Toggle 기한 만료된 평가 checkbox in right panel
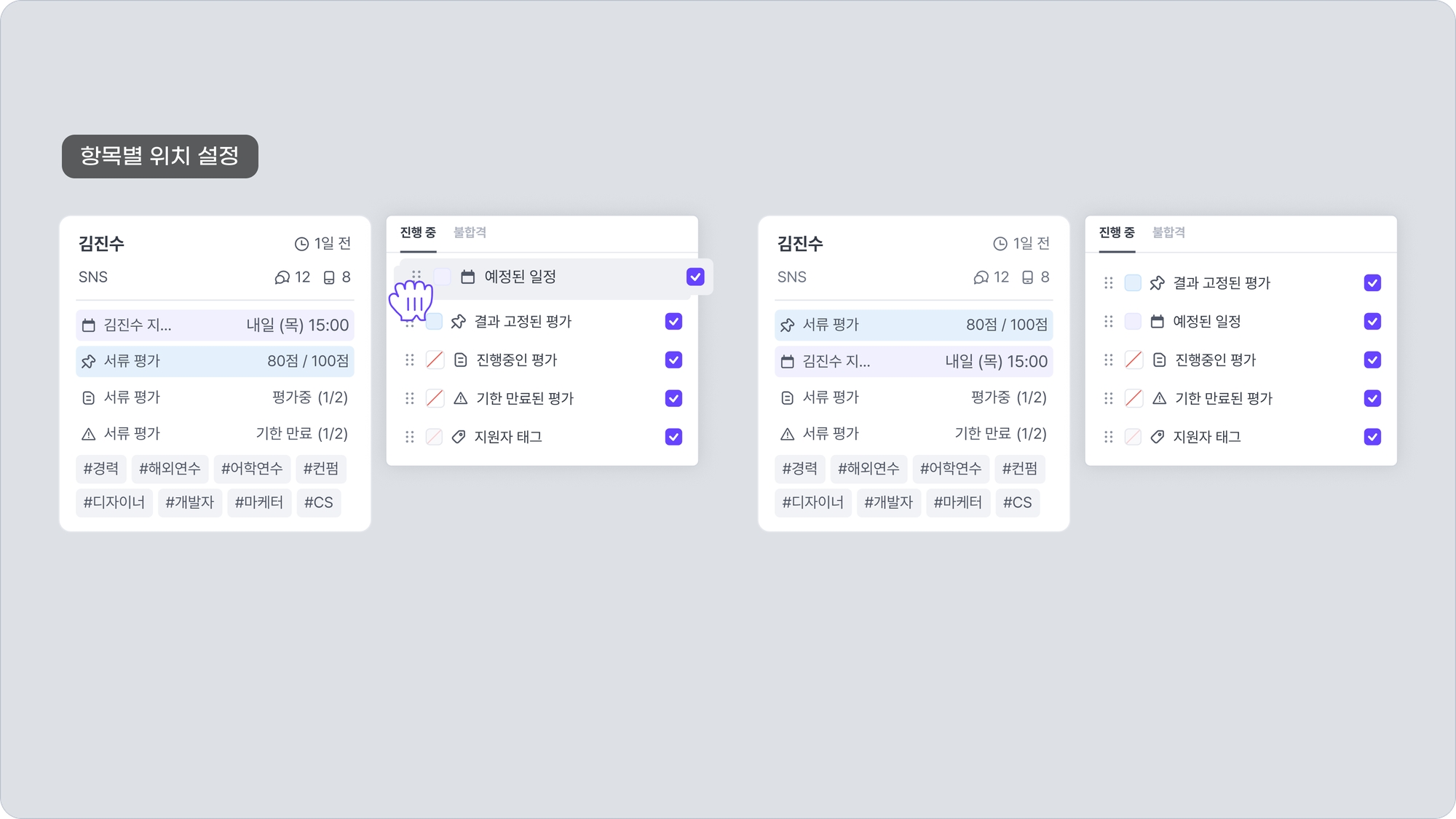This screenshot has width=1456, height=819. pos(1372,398)
